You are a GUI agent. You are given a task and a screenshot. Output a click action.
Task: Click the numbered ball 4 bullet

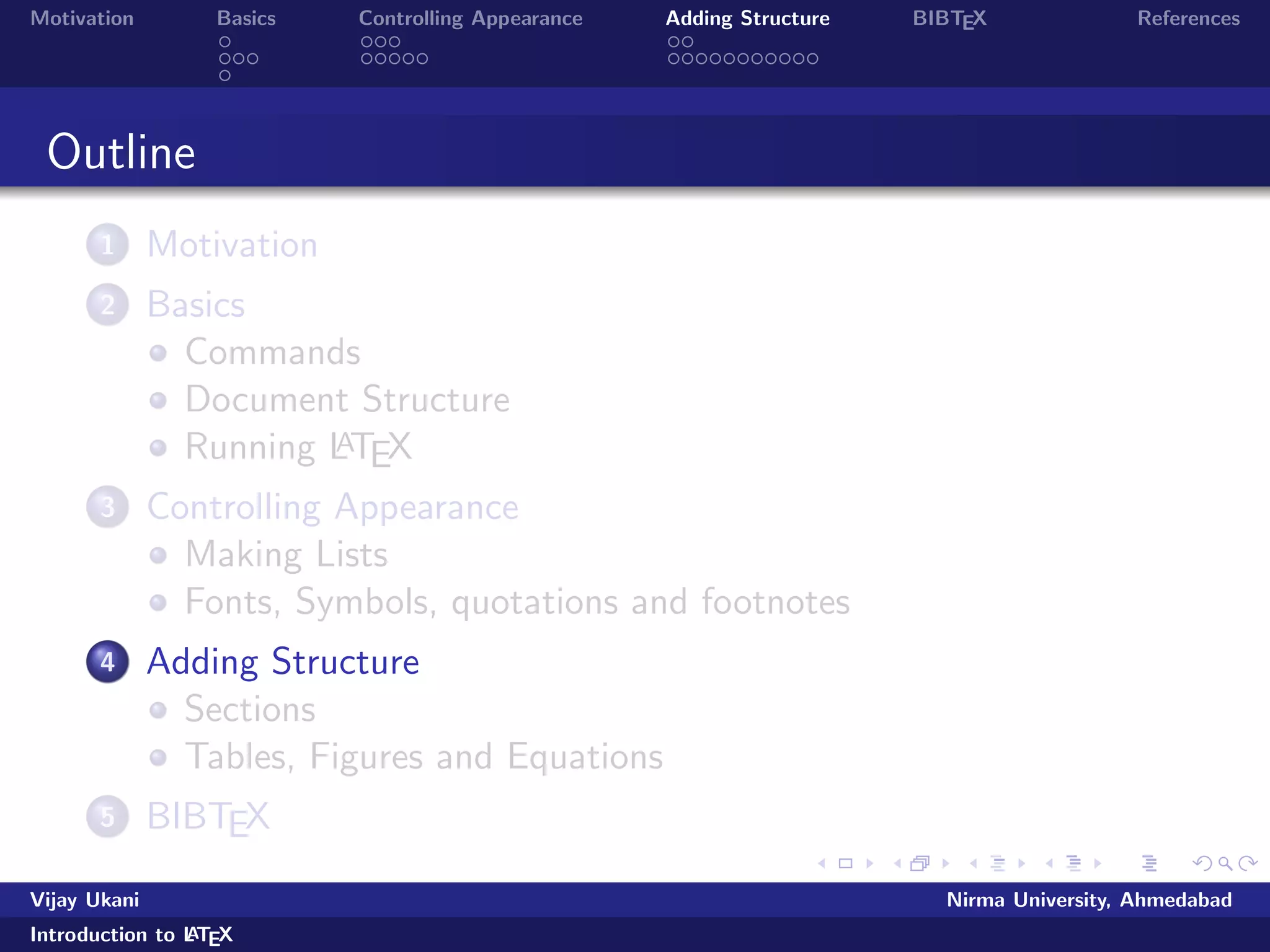[x=108, y=662]
